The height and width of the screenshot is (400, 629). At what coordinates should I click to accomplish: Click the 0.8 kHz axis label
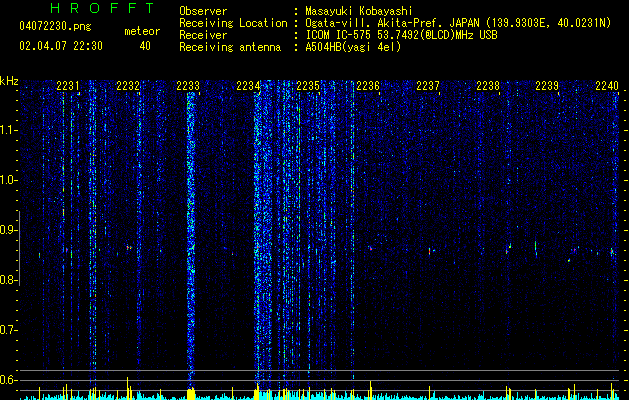pos(7,280)
